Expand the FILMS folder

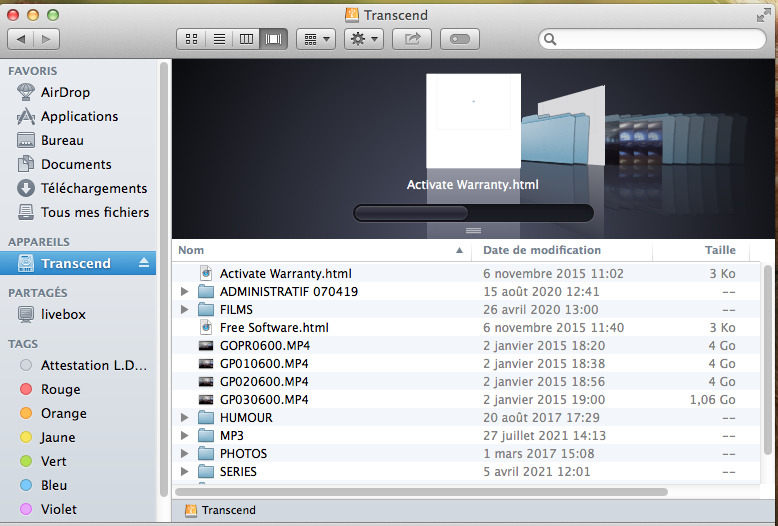[x=184, y=310]
